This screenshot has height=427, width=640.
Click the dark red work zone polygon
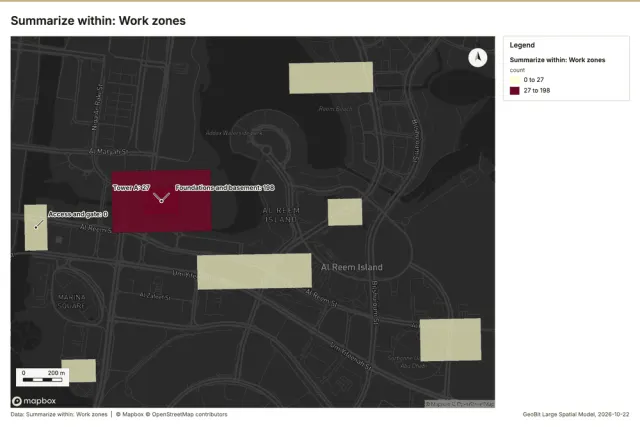pos(162,201)
